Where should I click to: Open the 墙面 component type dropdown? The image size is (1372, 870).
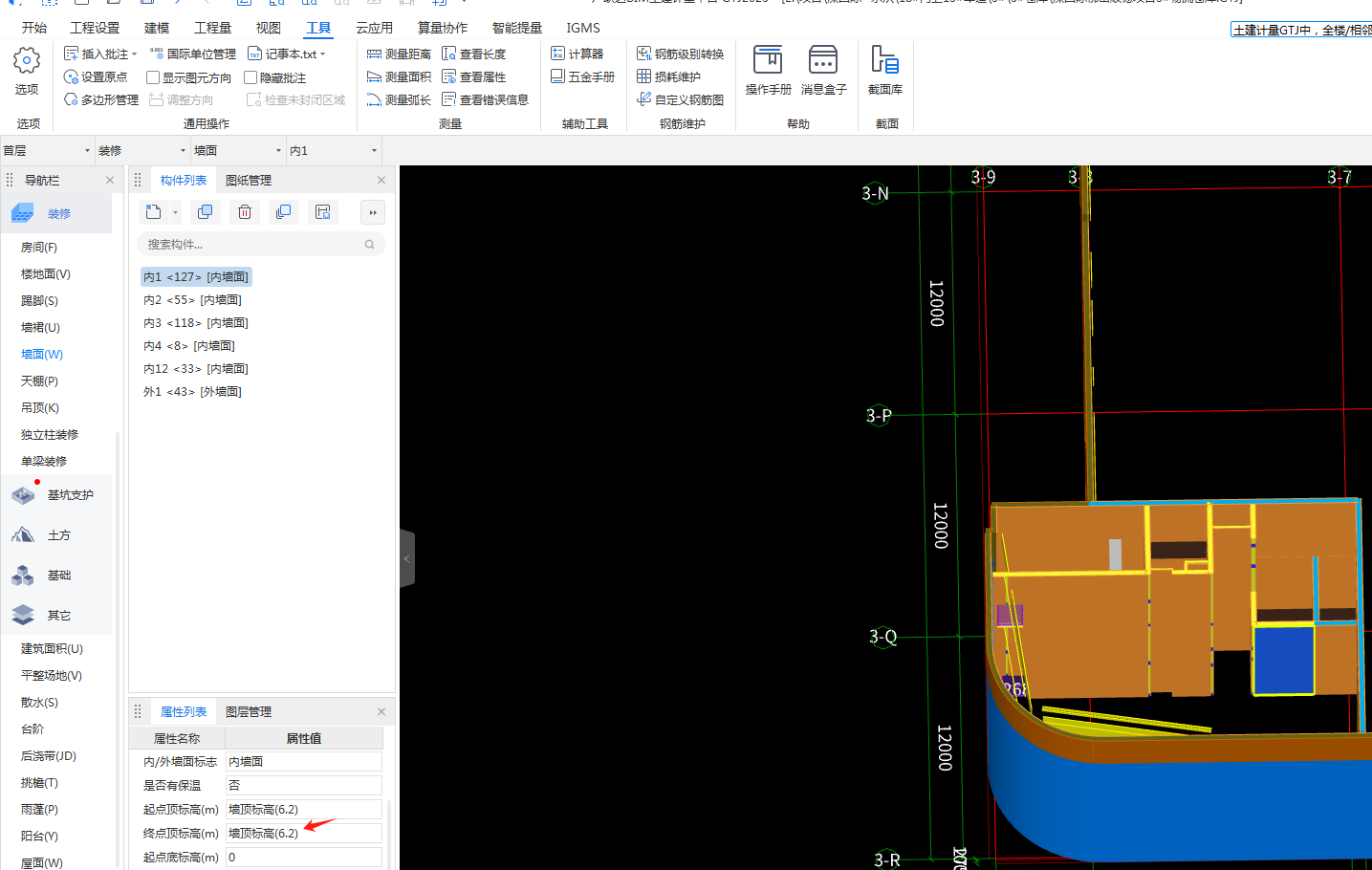click(x=238, y=150)
